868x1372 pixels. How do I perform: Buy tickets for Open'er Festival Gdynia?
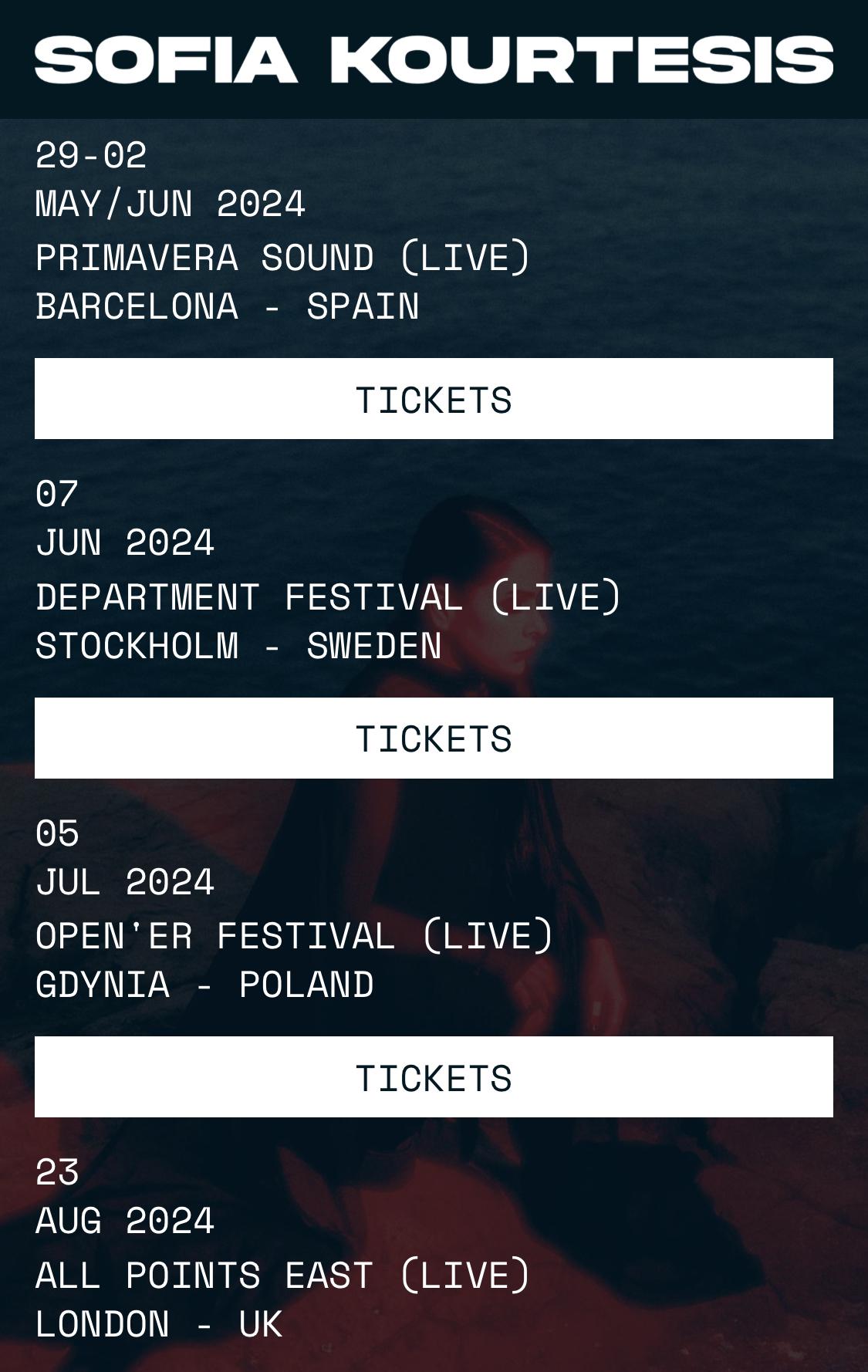tap(434, 1077)
